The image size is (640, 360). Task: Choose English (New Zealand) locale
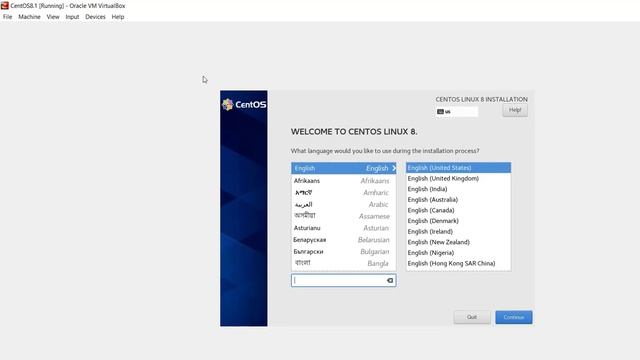coord(458,242)
